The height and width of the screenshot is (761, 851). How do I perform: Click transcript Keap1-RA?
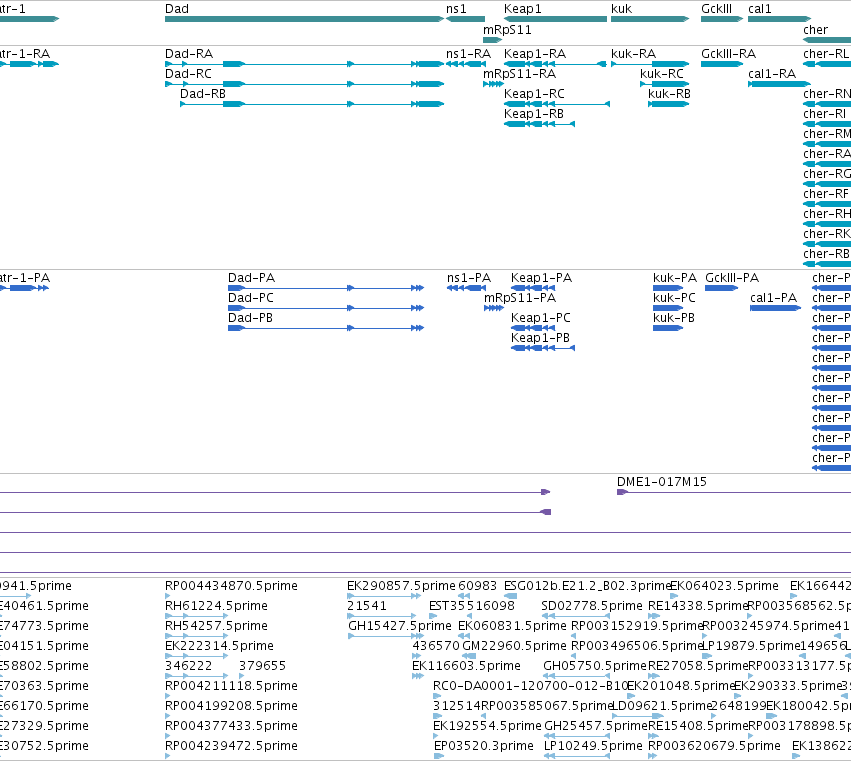535,54
